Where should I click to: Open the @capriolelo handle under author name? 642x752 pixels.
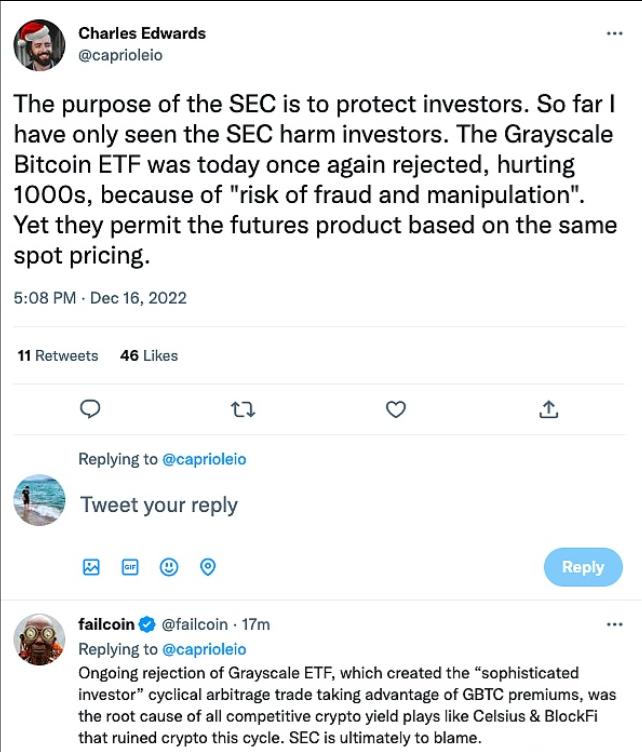120,55
